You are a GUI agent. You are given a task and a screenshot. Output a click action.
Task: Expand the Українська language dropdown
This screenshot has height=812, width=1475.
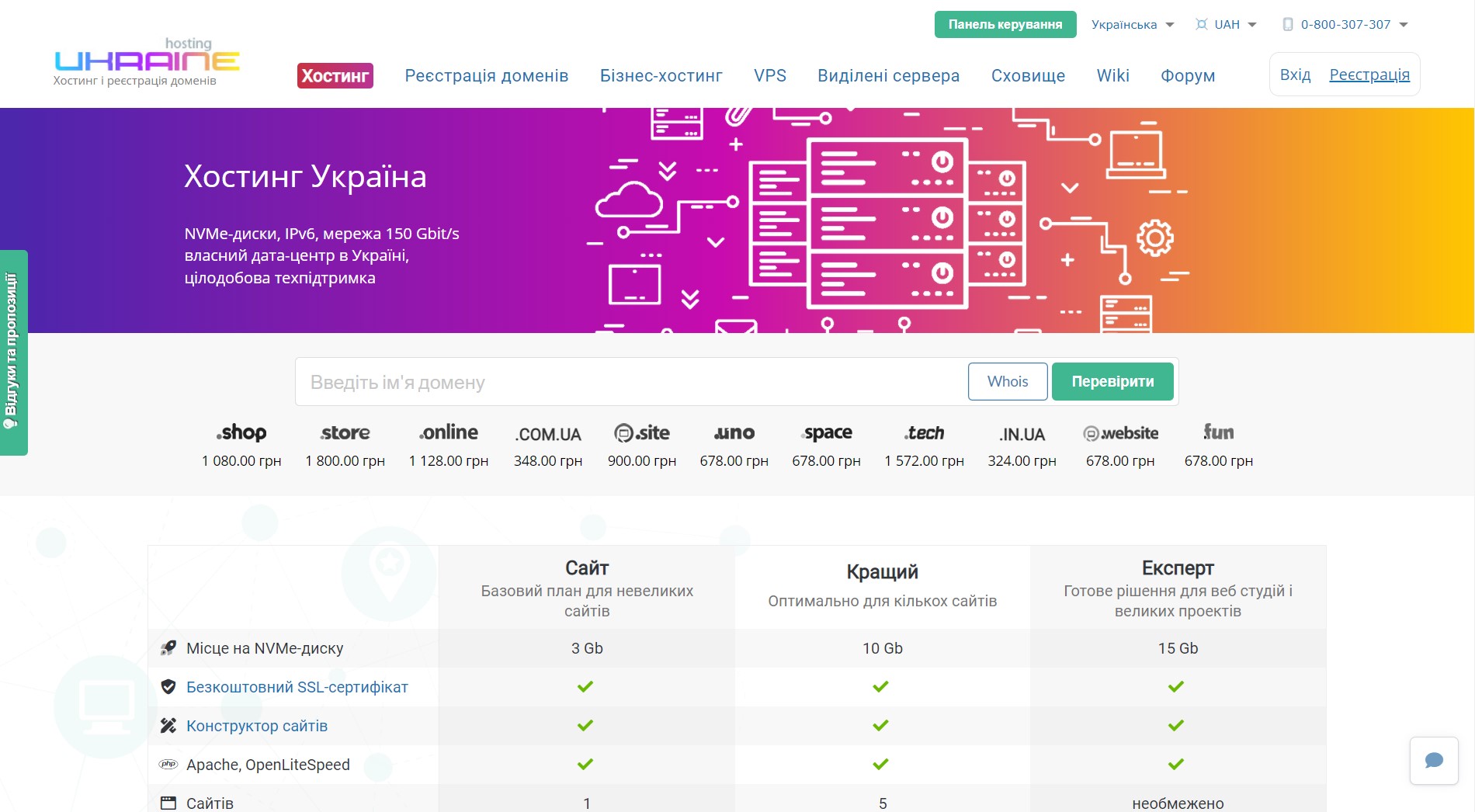[x=1132, y=25]
